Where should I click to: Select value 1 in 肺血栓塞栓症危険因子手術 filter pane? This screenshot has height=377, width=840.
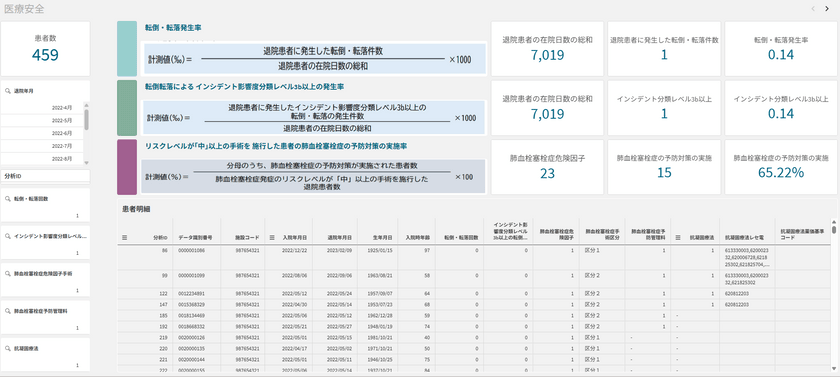pos(45,291)
